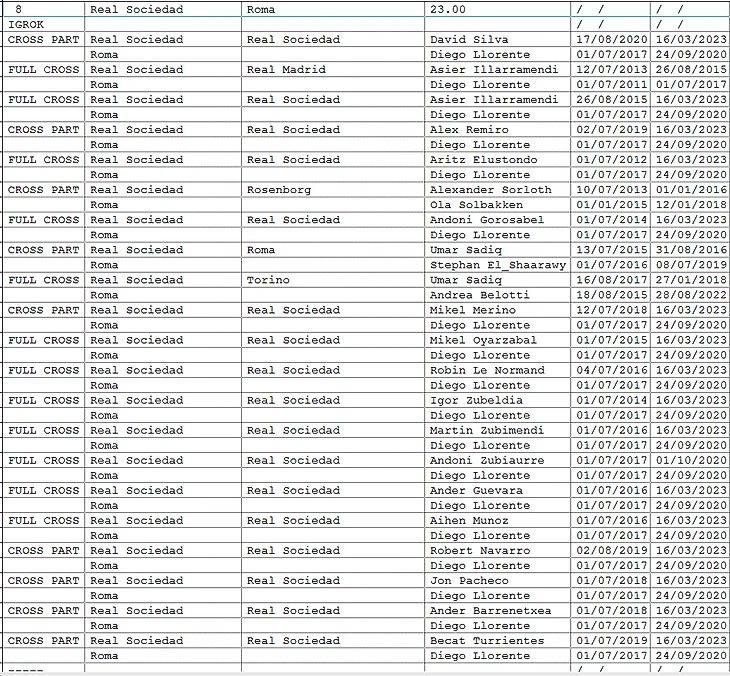Click the 23.00 value cell
The height and width of the screenshot is (676, 730).
click(497, 9)
